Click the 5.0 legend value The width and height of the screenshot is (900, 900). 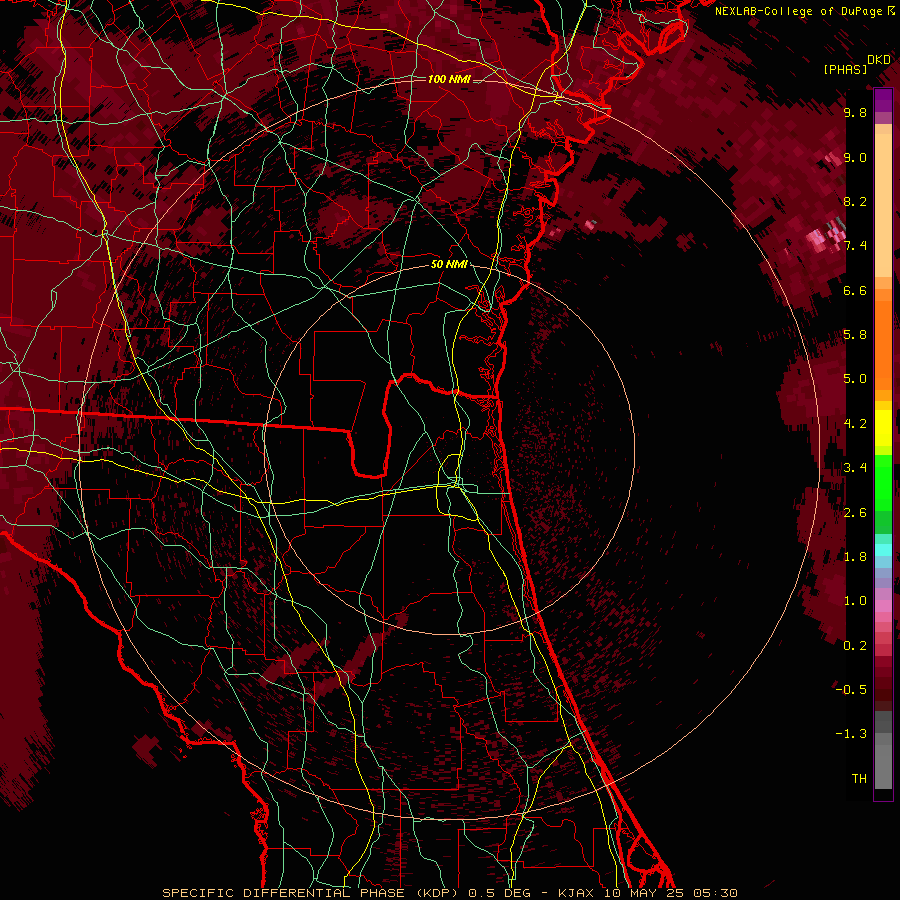click(855, 379)
